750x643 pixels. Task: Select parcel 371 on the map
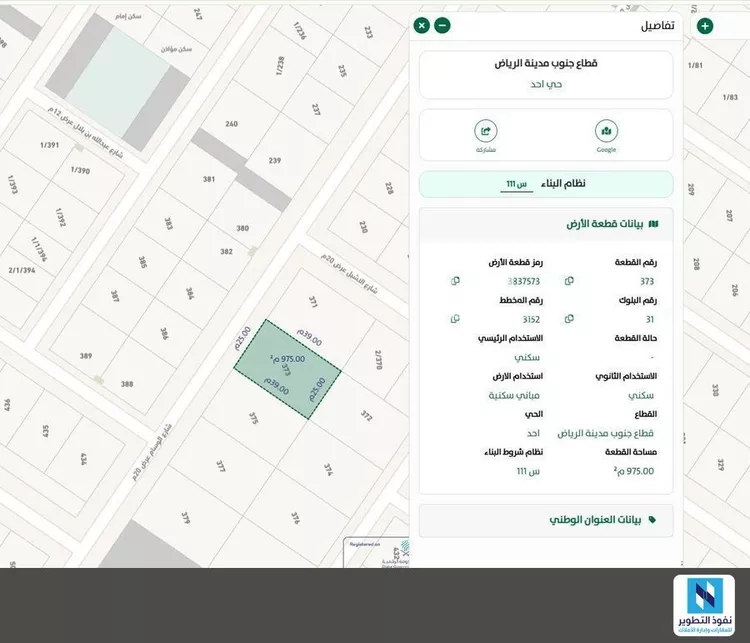(313, 302)
